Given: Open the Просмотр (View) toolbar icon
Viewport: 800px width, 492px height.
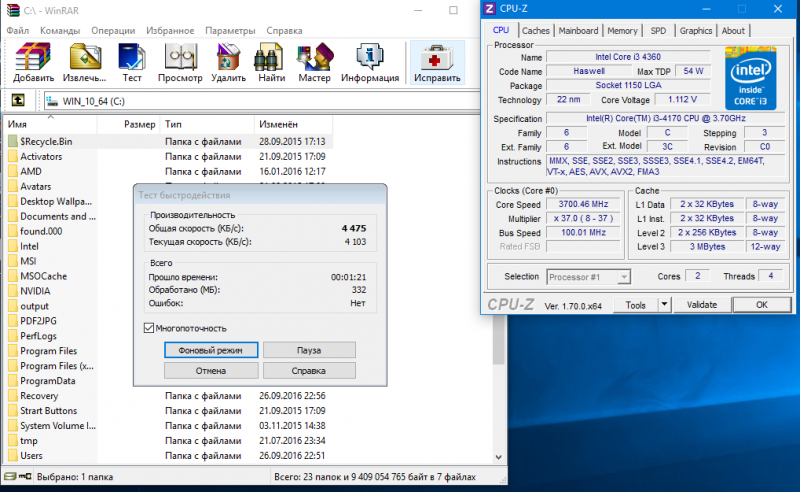Looking at the screenshot, I should tap(180, 62).
